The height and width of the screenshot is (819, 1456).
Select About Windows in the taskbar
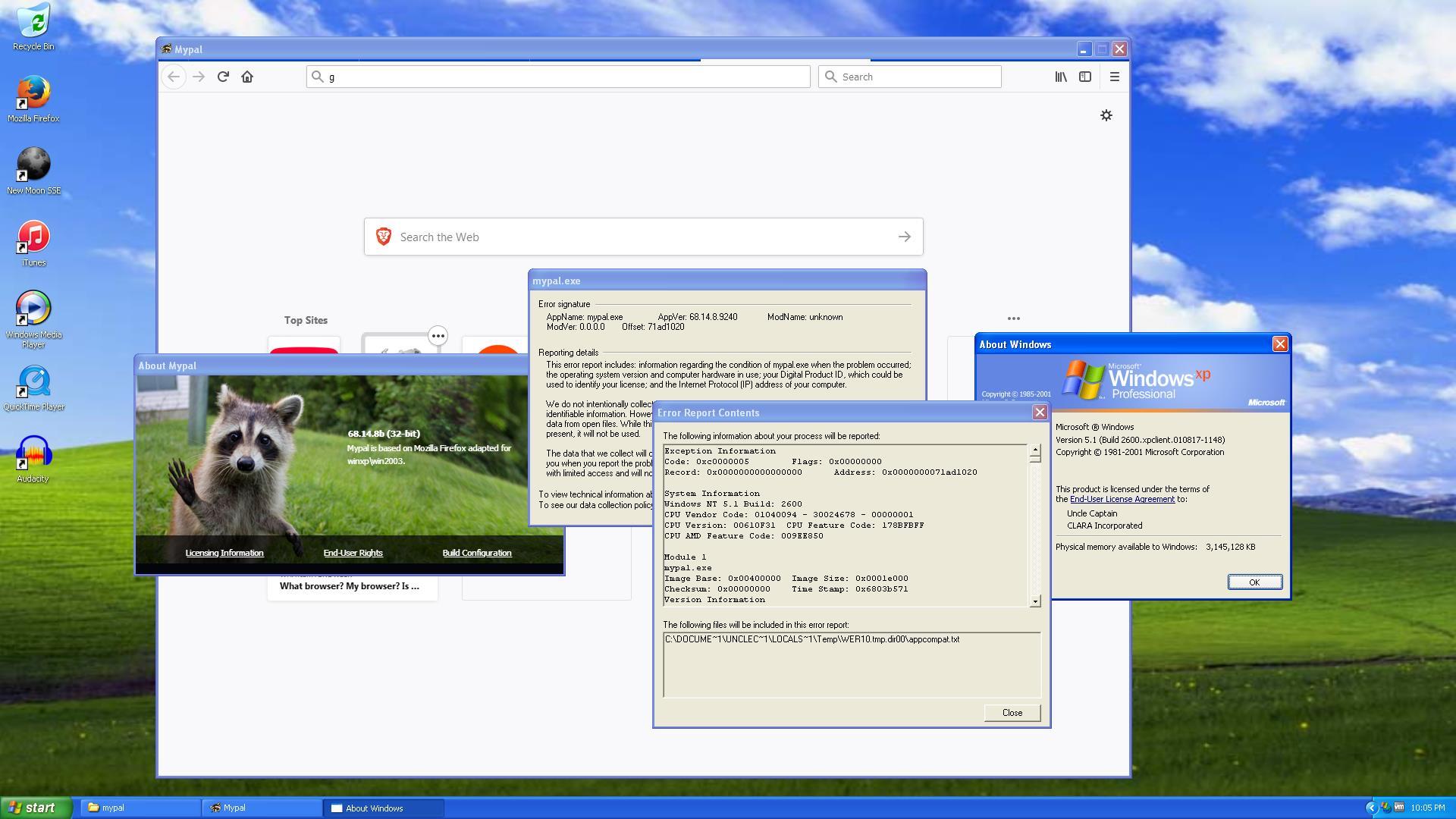click(384, 808)
